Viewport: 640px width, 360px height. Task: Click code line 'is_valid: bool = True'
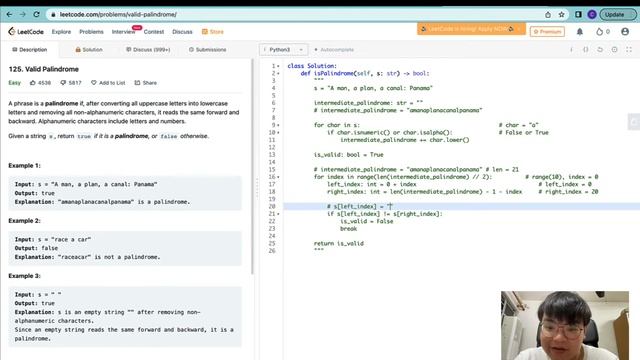point(349,155)
